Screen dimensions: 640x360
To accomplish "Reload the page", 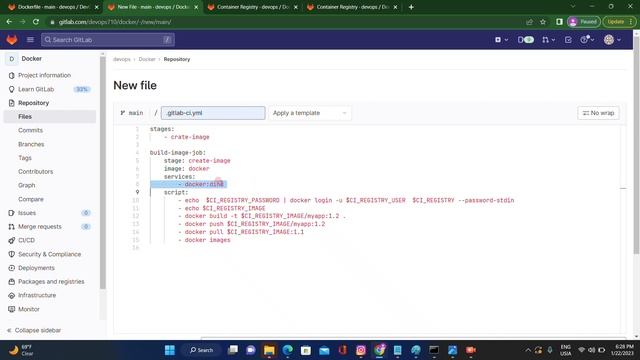I will (x=36, y=22).
